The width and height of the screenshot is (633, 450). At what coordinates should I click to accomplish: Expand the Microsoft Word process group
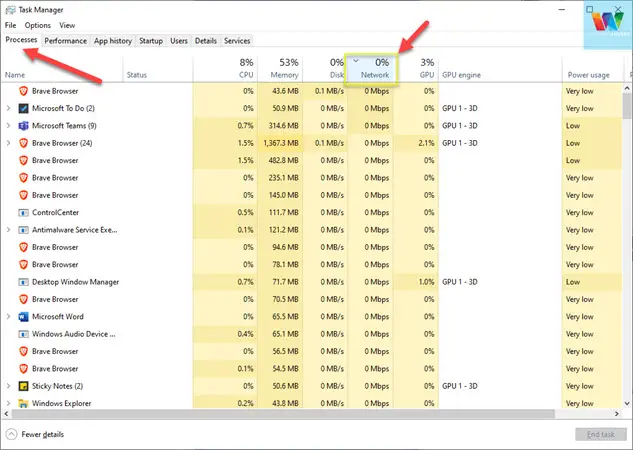[x=8, y=316]
